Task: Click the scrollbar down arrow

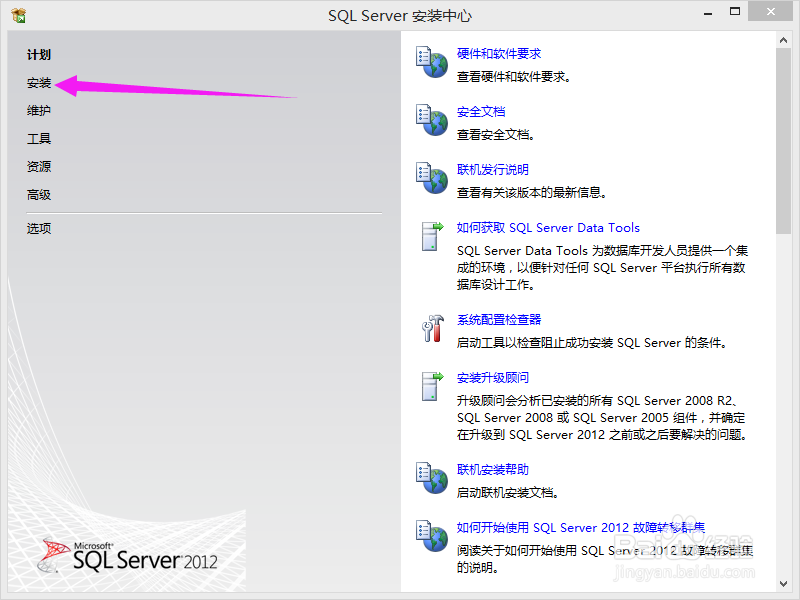Action: pyautogui.click(x=783, y=584)
